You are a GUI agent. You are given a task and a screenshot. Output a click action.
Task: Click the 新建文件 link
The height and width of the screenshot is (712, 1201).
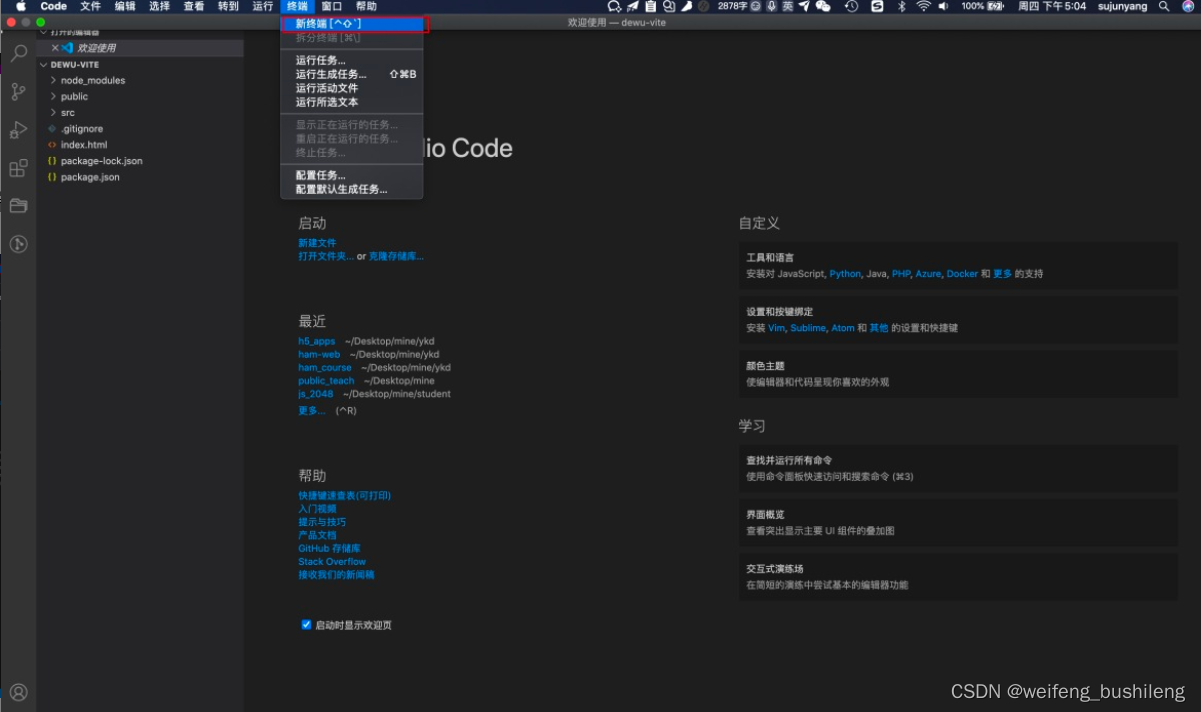pyautogui.click(x=317, y=243)
